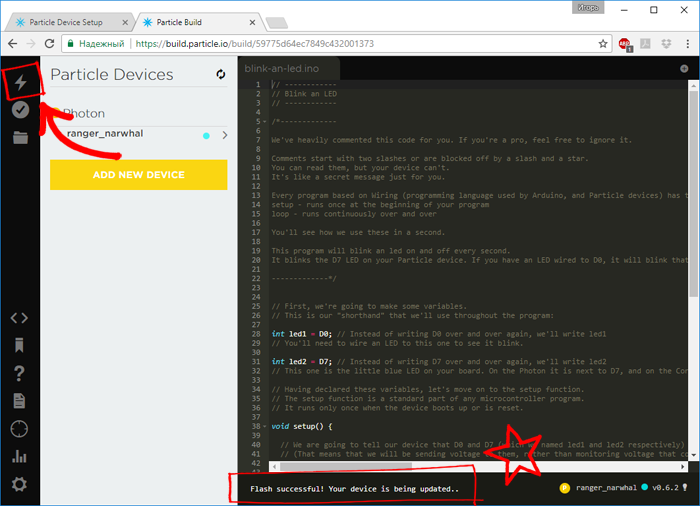Click the horizontal scrollbar of the editor
This screenshot has width=700, height=506.
point(346,466)
